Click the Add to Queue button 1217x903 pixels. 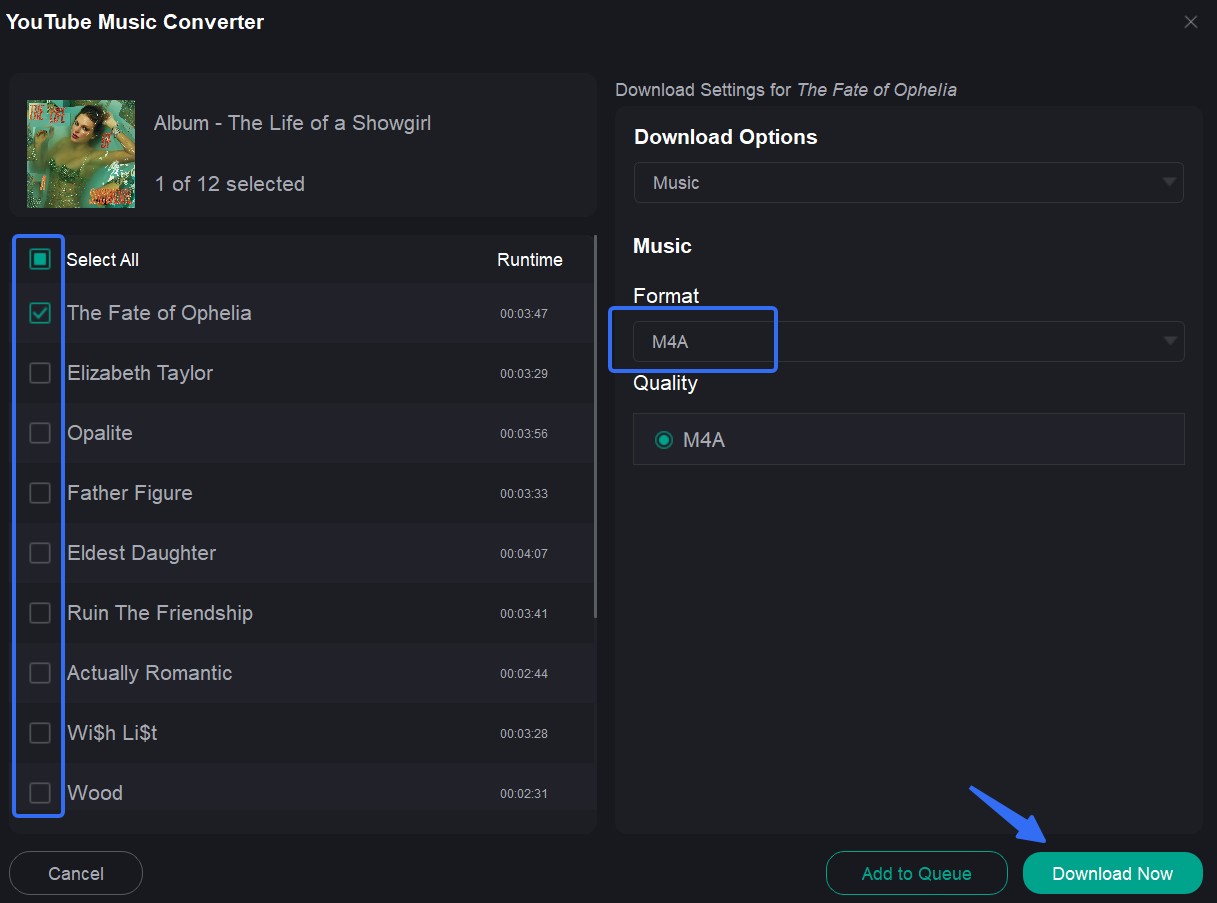[916, 872]
